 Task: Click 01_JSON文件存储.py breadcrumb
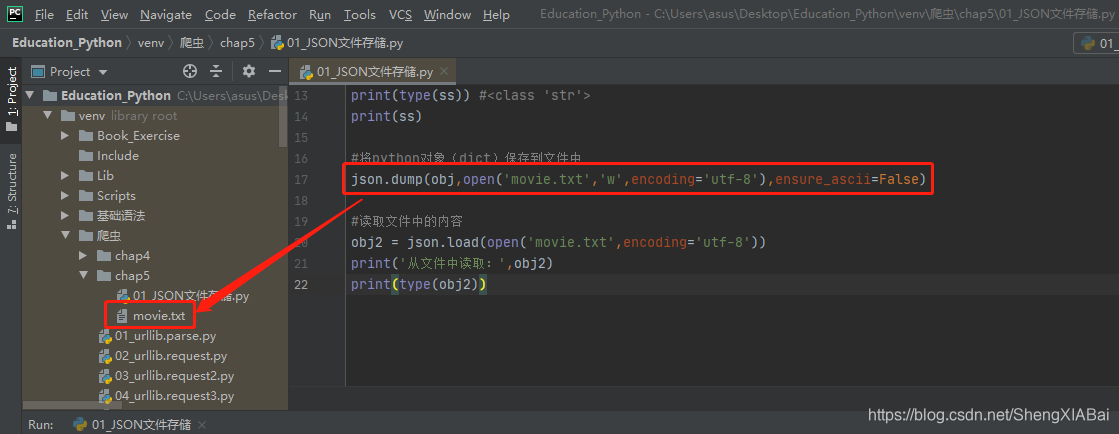(x=337, y=43)
